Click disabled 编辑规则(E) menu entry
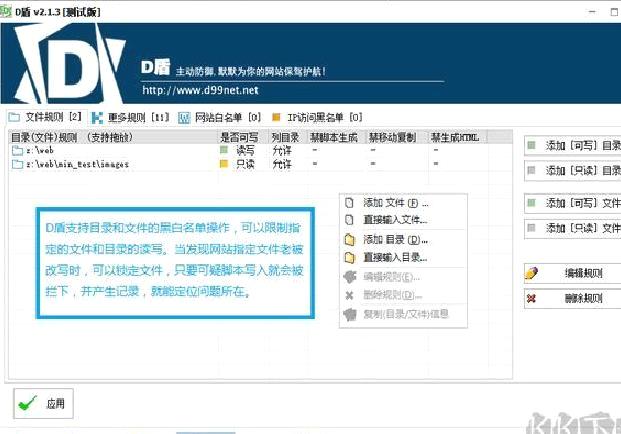Viewport: 621px width, 434px height. pyautogui.click(x=403, y=277)
